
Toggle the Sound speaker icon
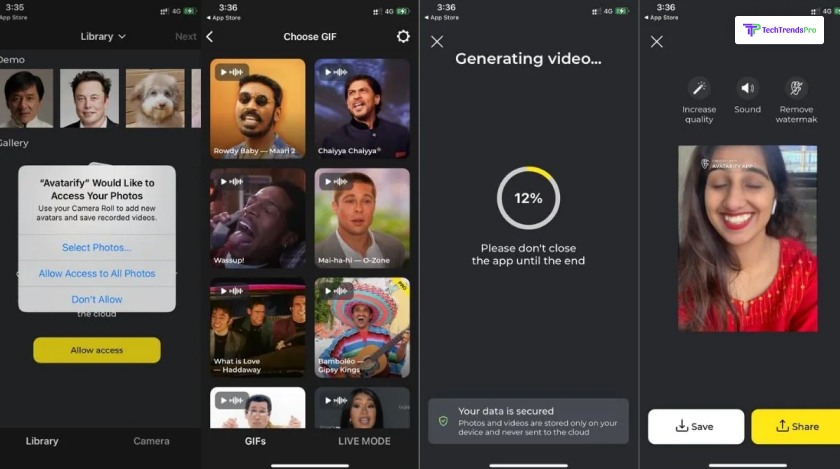[747, 87]
